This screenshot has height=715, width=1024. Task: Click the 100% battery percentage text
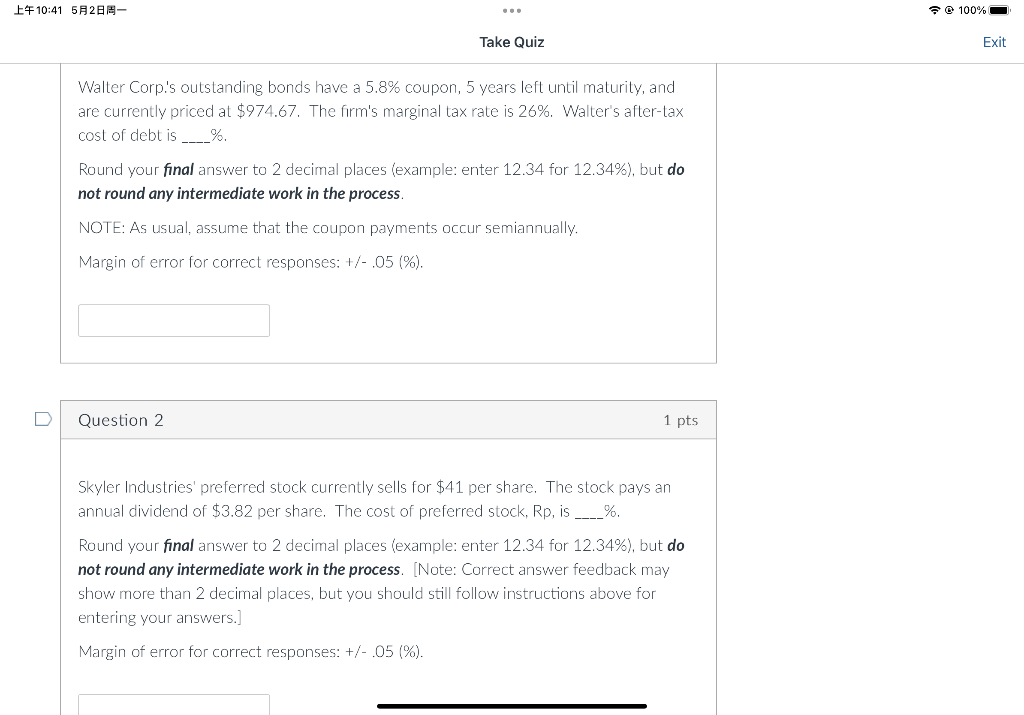(x=972, y=10)
